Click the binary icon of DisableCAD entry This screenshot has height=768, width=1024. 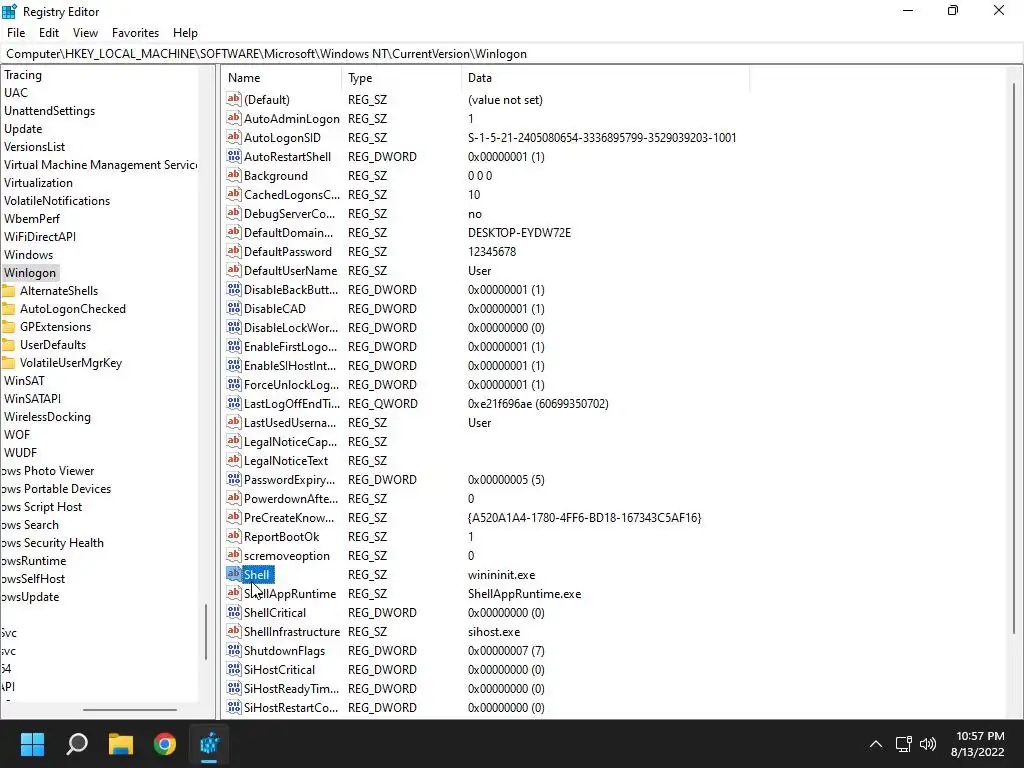[x=234, y=308]
